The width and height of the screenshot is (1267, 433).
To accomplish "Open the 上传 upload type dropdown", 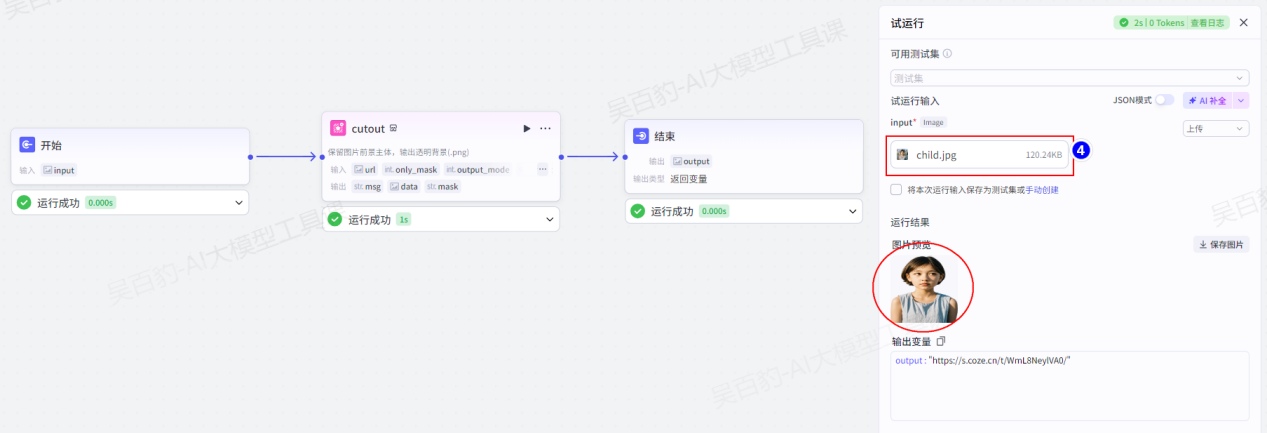I will pos(1215,128).
